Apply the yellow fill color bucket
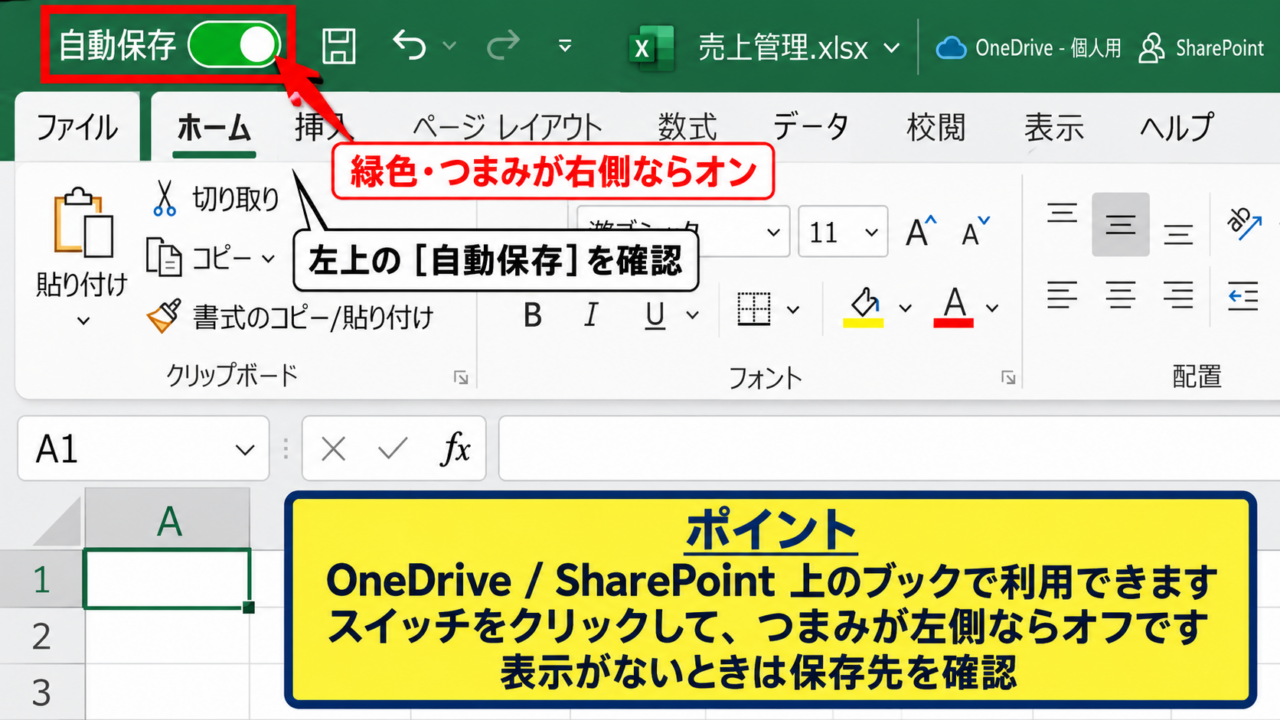The image size is (1280, 720). pyautogui.click(x=864, y=308)
